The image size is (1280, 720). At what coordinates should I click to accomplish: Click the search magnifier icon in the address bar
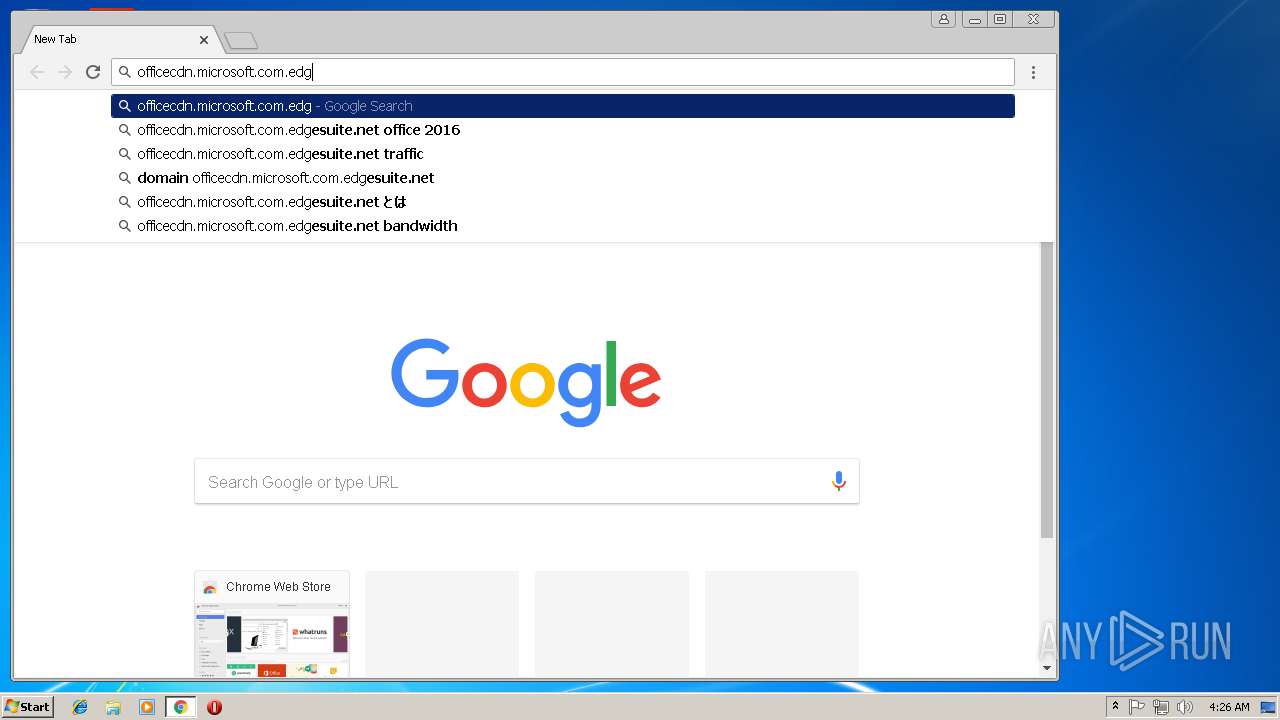pyautogui.click(x=125, y=72)
